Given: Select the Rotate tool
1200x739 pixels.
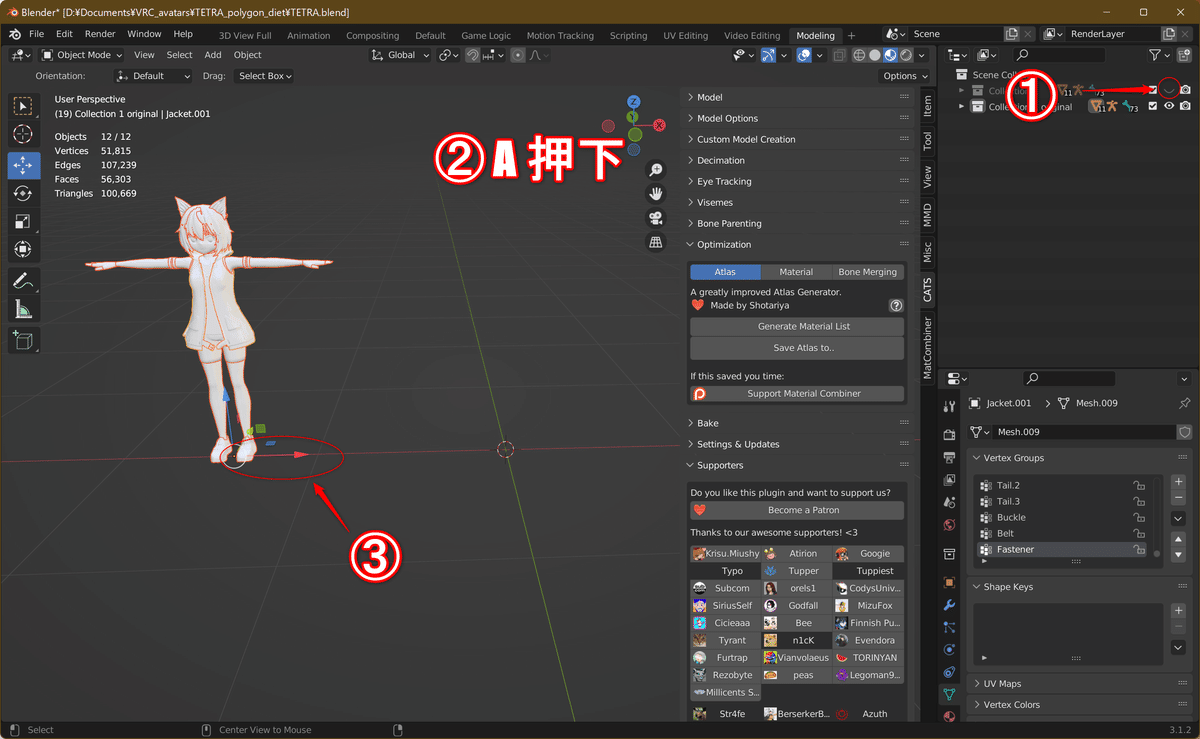Looking at the screenshot, I should (24, 193).
